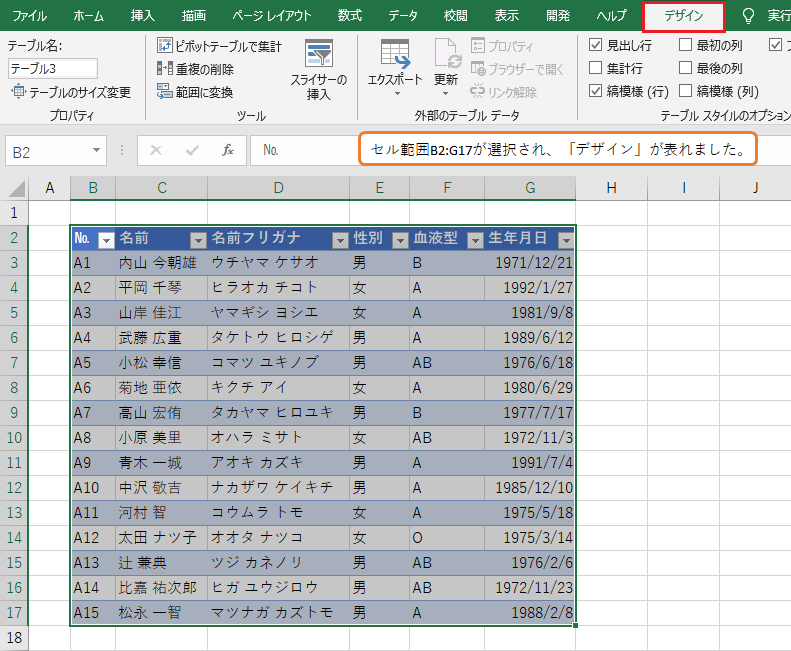The width and height of the screenshot is (791, 651).
Task: Switch to the ホーム tab
Action: 89,16
